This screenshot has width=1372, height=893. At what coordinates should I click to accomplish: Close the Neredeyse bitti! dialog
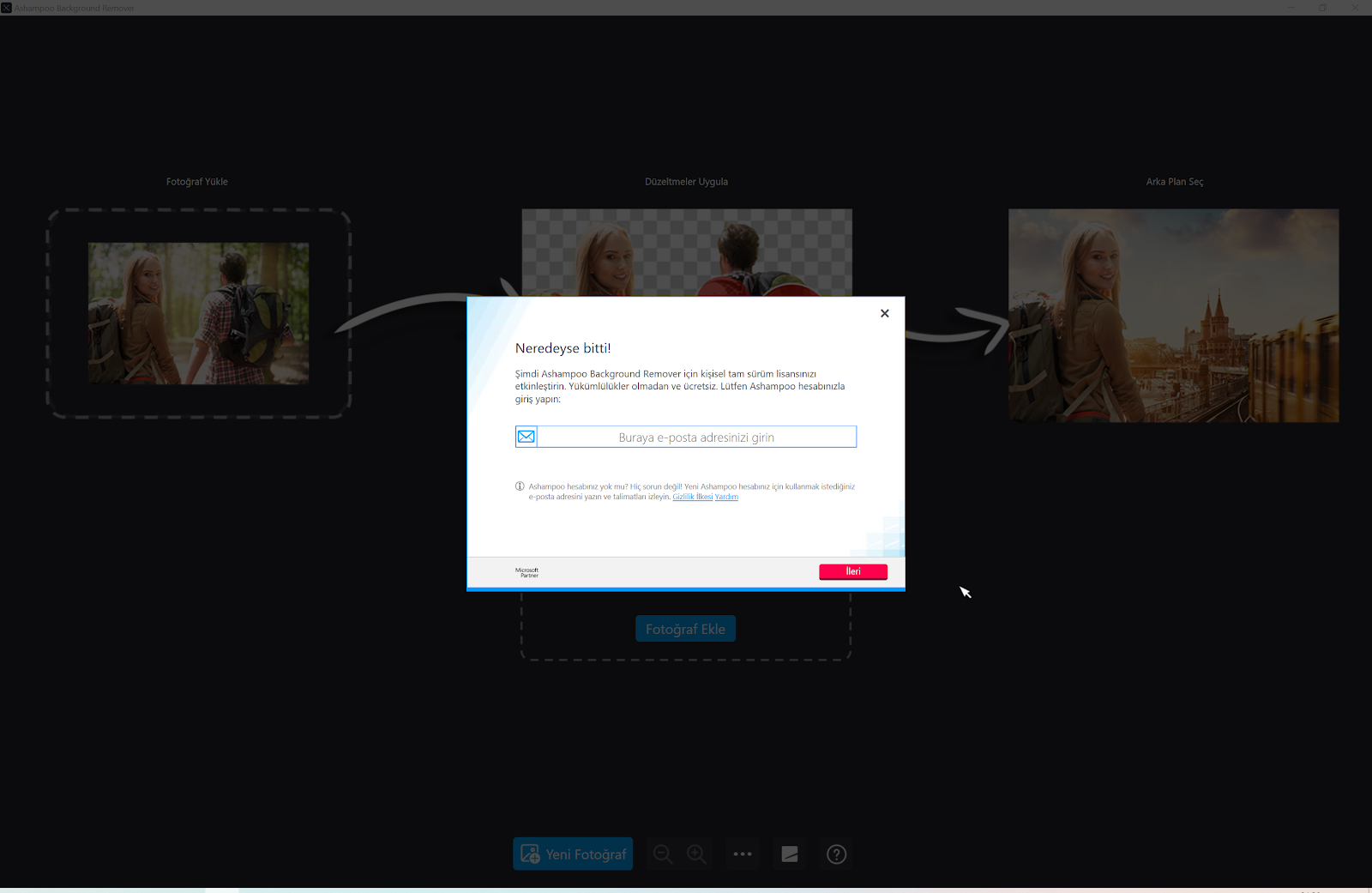tap(884, 313)
